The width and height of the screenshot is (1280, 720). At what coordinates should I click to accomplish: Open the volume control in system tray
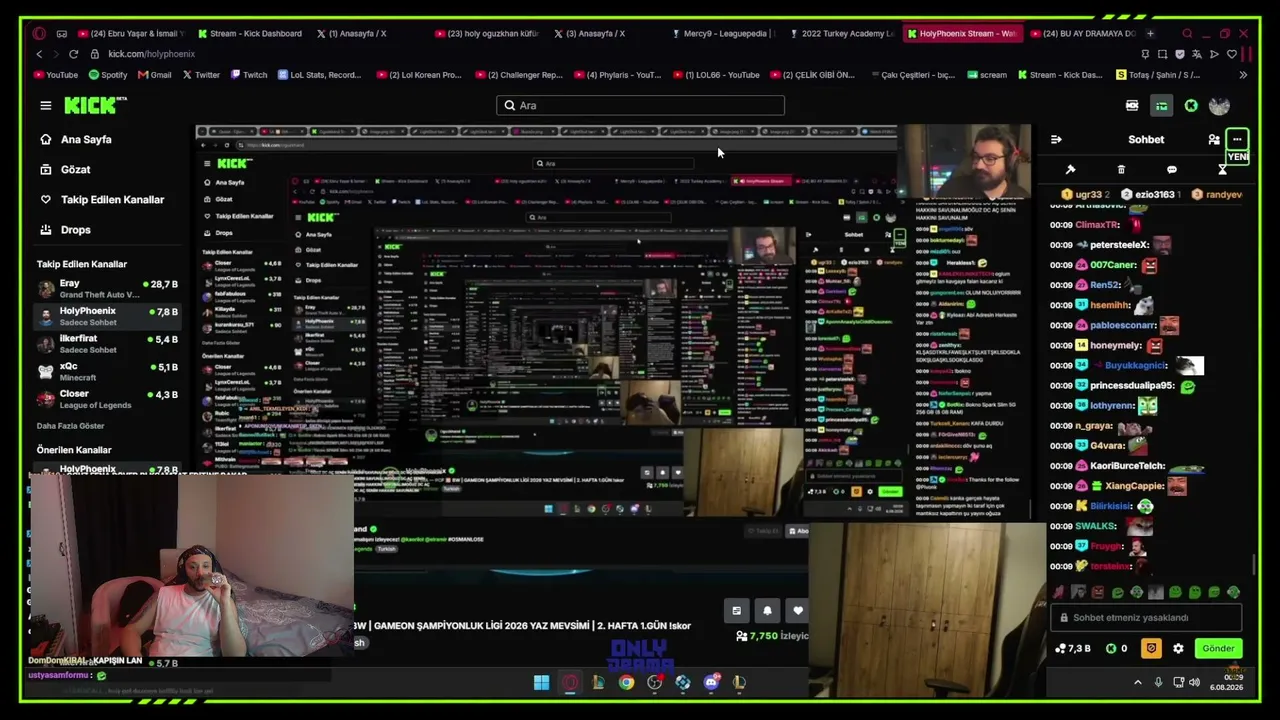pos(1195,683)
